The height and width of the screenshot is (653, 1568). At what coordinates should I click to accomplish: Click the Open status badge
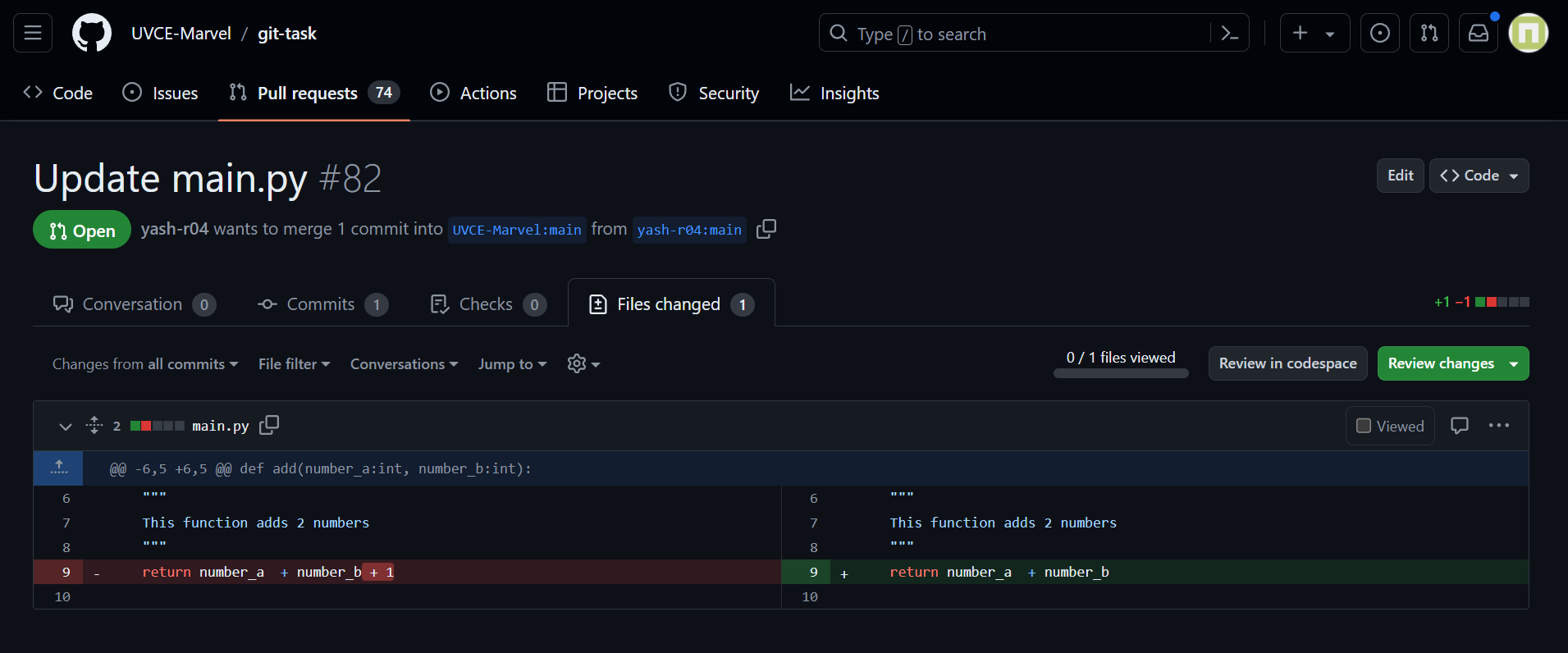tap(82, 230)
